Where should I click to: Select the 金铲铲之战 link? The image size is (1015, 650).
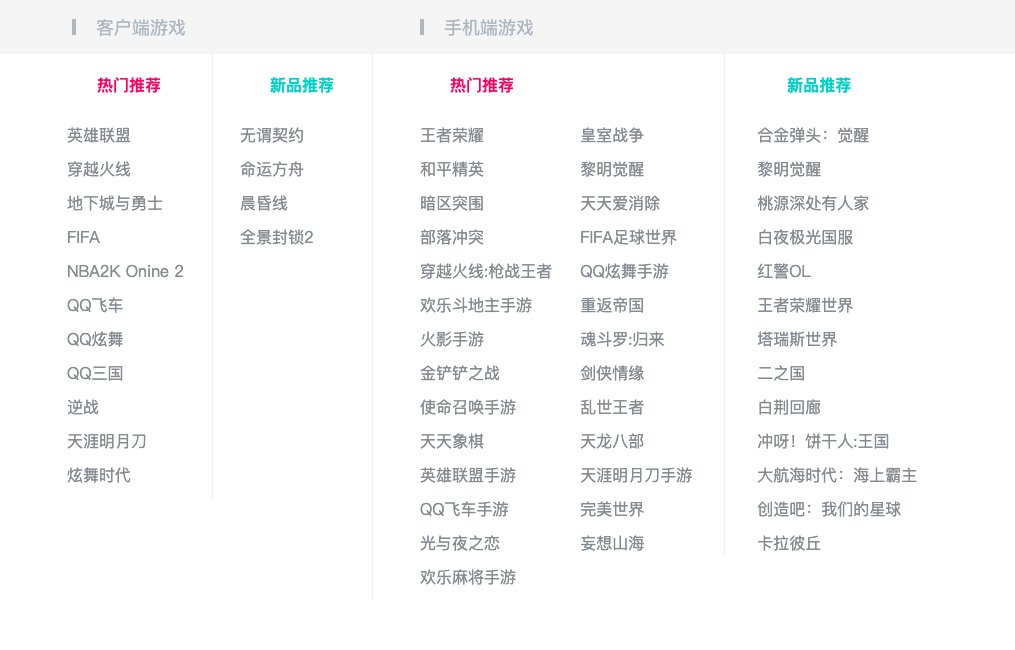pyautogui.click(x=460, y=373)
